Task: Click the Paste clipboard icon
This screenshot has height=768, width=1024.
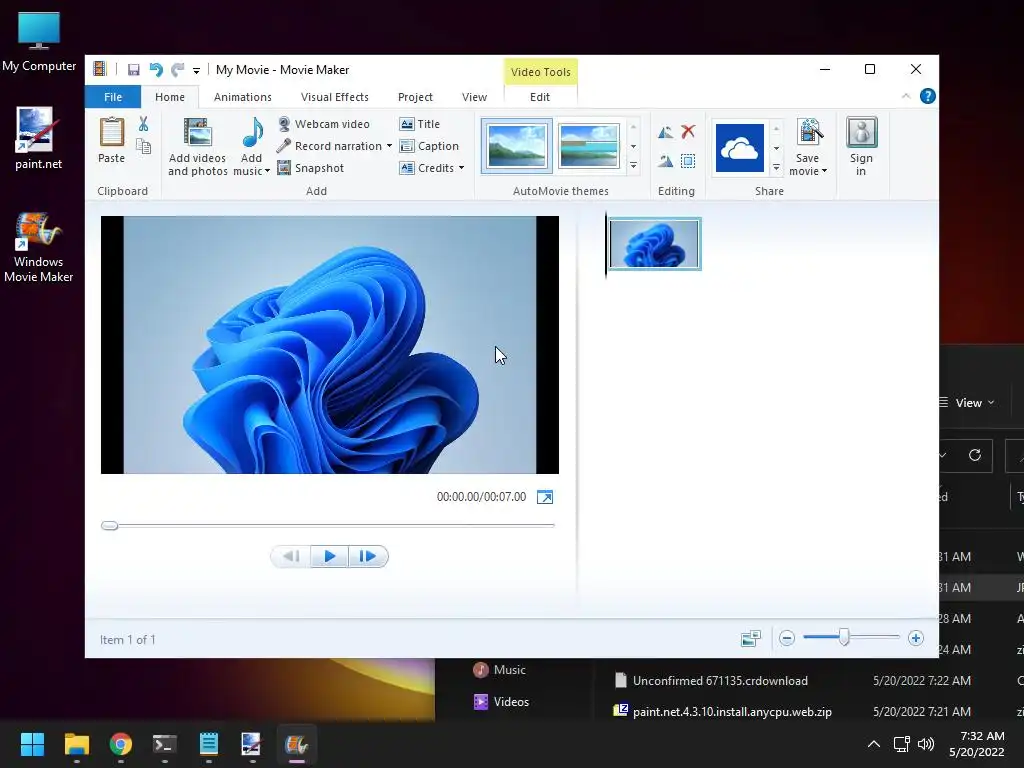Action: click(x=112, y=133)
